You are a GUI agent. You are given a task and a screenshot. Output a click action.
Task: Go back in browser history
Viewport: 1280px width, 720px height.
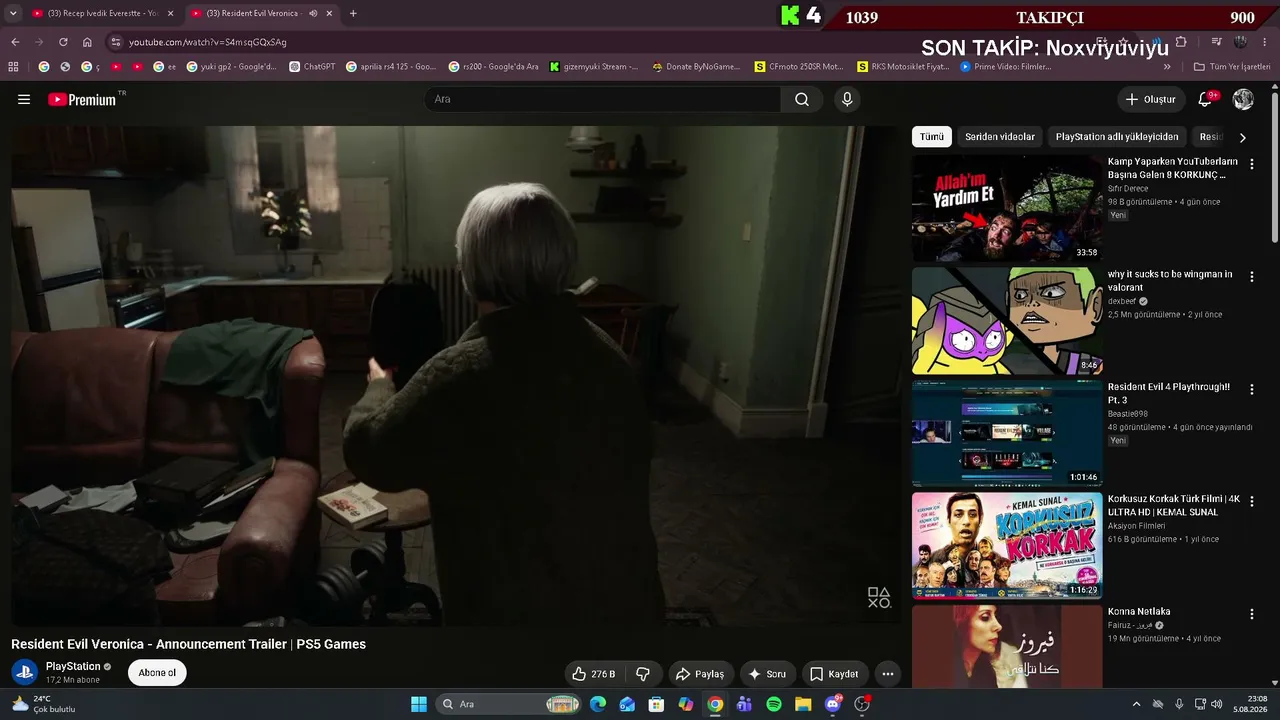click(x=15, y=42)
